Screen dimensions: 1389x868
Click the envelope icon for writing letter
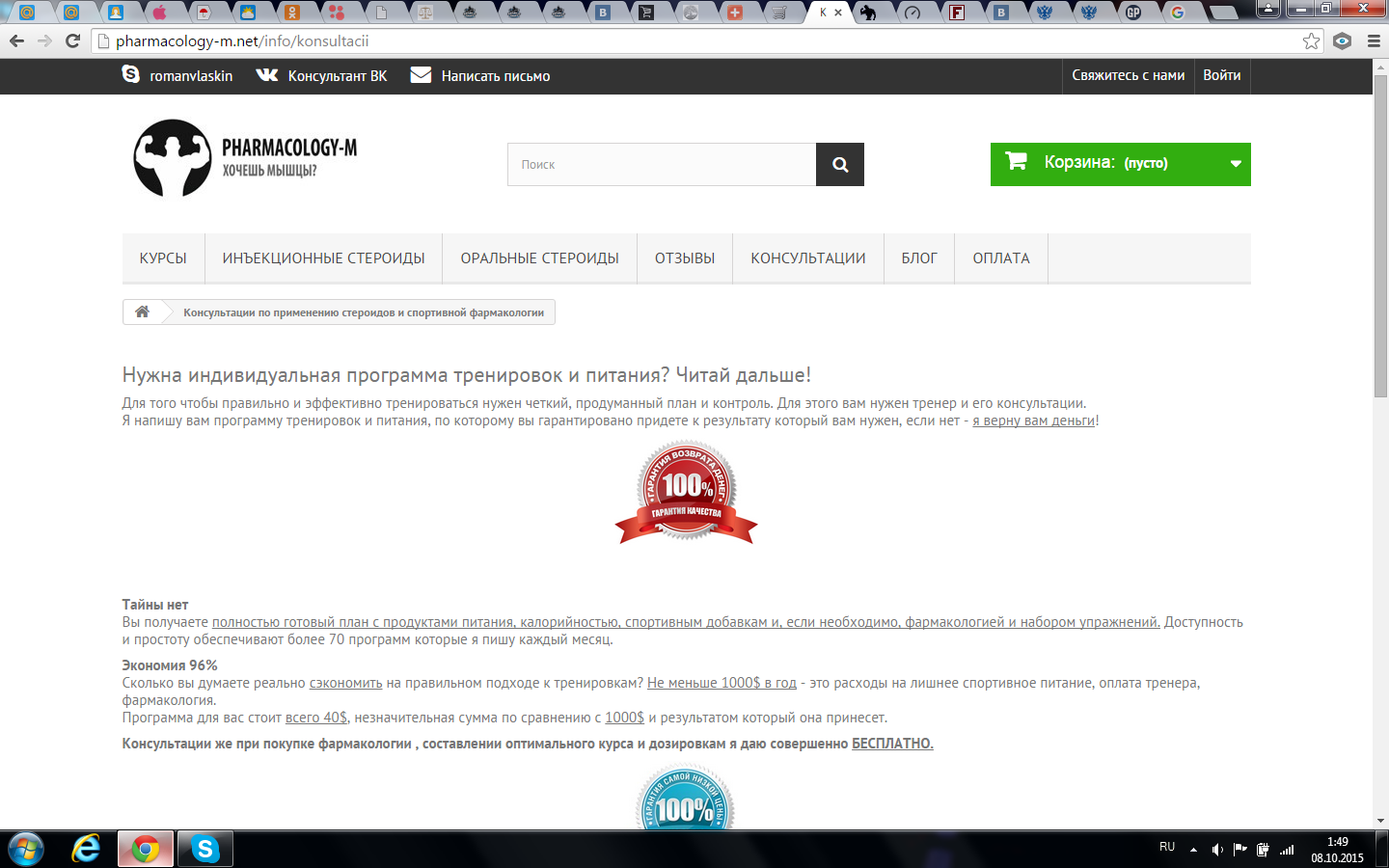tap(421, 75)
